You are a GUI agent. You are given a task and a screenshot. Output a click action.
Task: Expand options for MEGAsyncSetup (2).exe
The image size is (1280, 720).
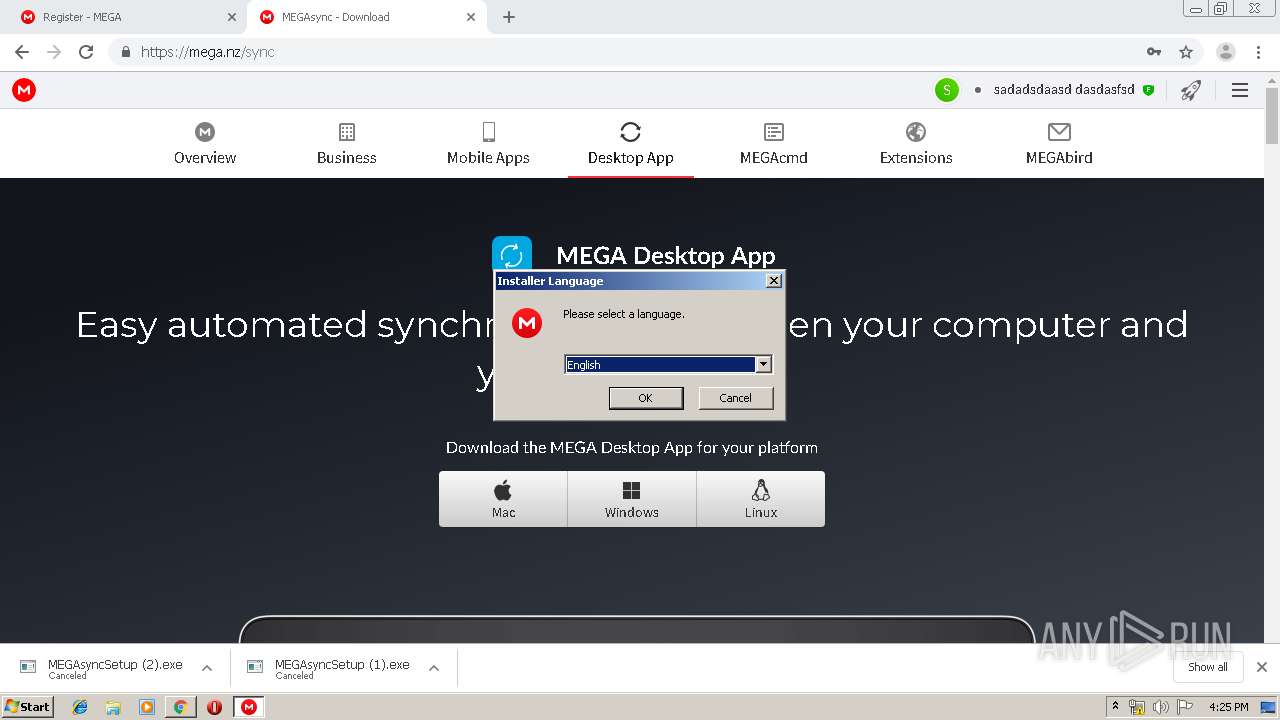coord(207,668)
